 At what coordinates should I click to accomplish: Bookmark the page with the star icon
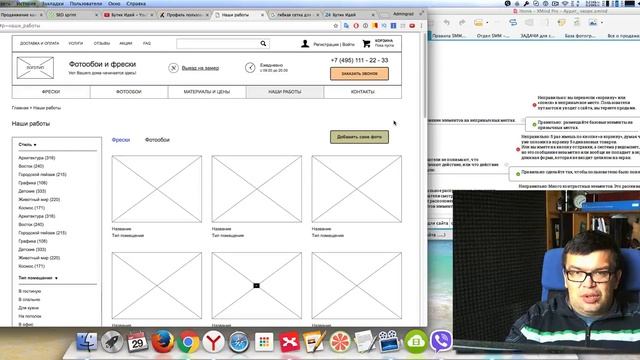tap(336, 26)
